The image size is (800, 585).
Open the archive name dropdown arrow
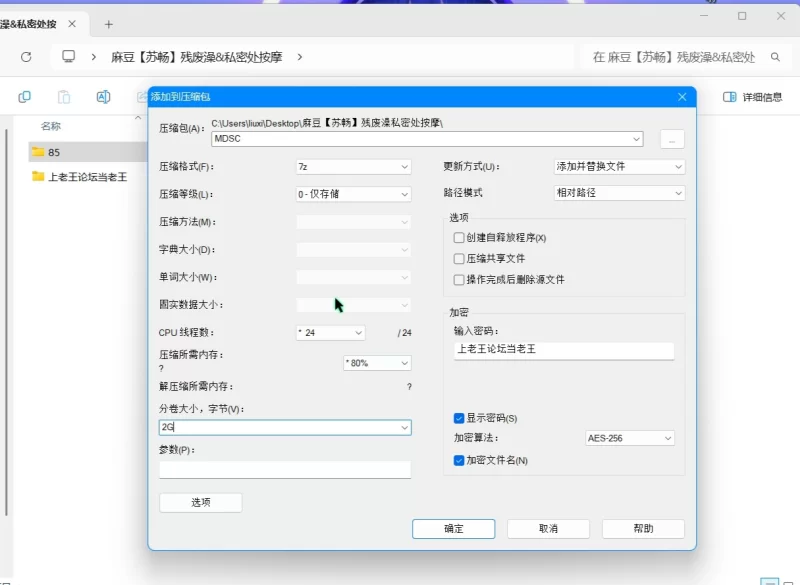(636, 139)
